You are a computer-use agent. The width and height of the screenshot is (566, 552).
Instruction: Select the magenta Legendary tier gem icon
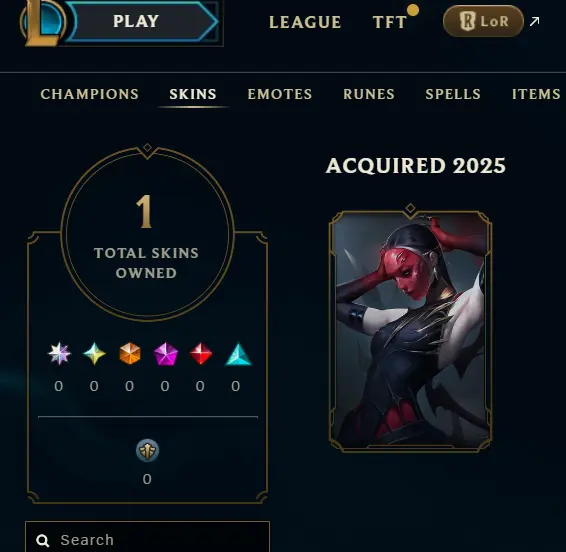click(x=166, y=354)
